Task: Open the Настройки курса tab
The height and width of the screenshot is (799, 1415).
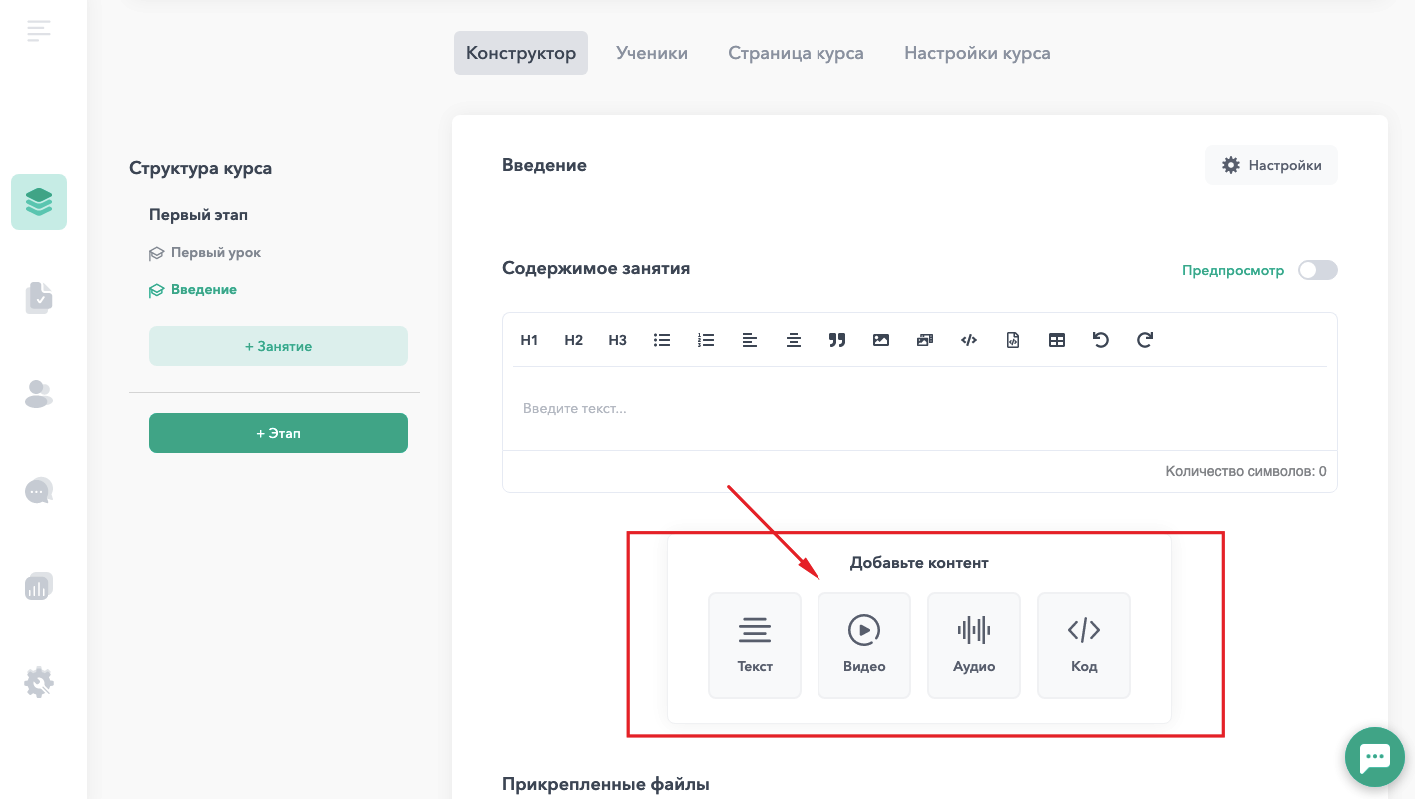Action: pyautogui.click(x=977, y=53)
